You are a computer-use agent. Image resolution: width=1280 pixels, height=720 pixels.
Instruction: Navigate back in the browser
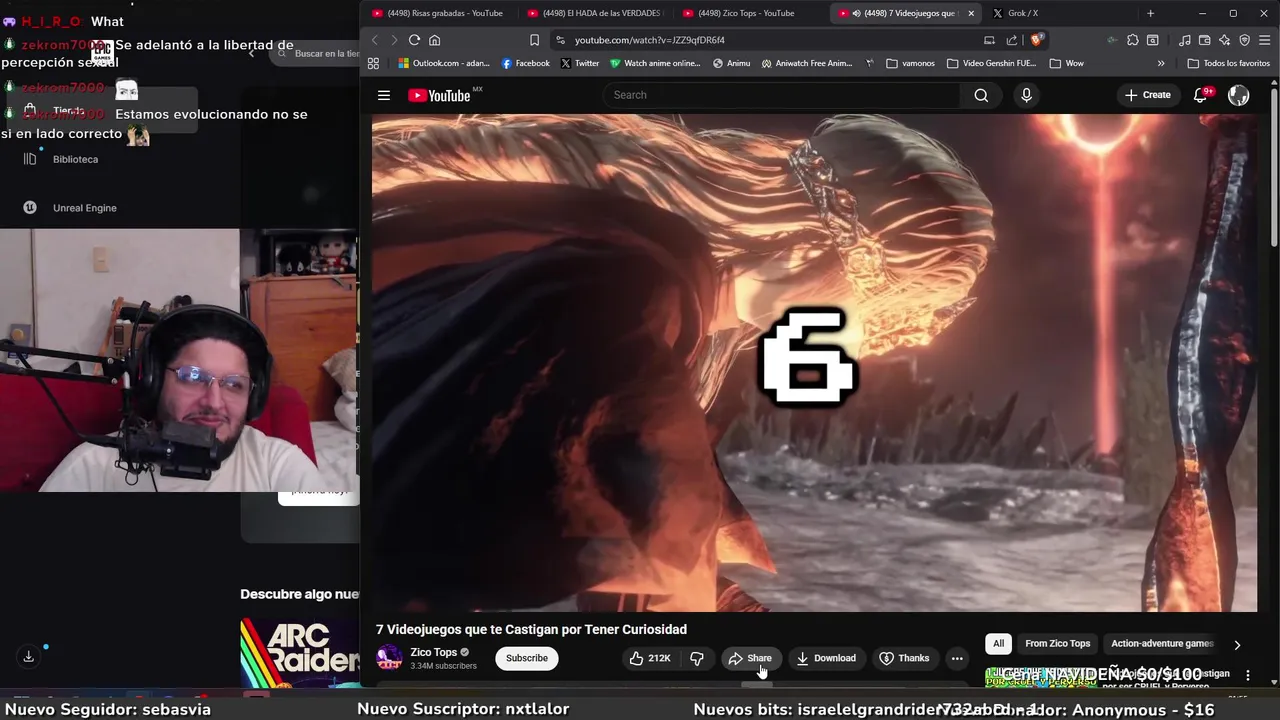pyautogui.click(x=375, y=40)
